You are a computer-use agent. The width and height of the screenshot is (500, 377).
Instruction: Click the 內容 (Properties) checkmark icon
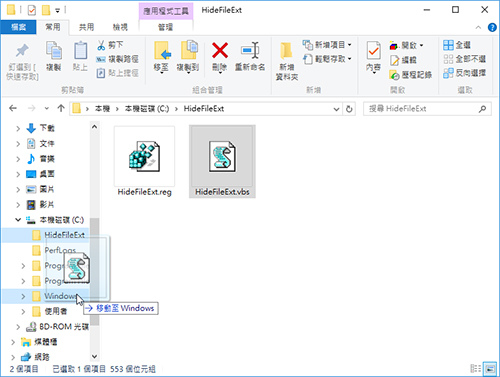coord(373,51)
